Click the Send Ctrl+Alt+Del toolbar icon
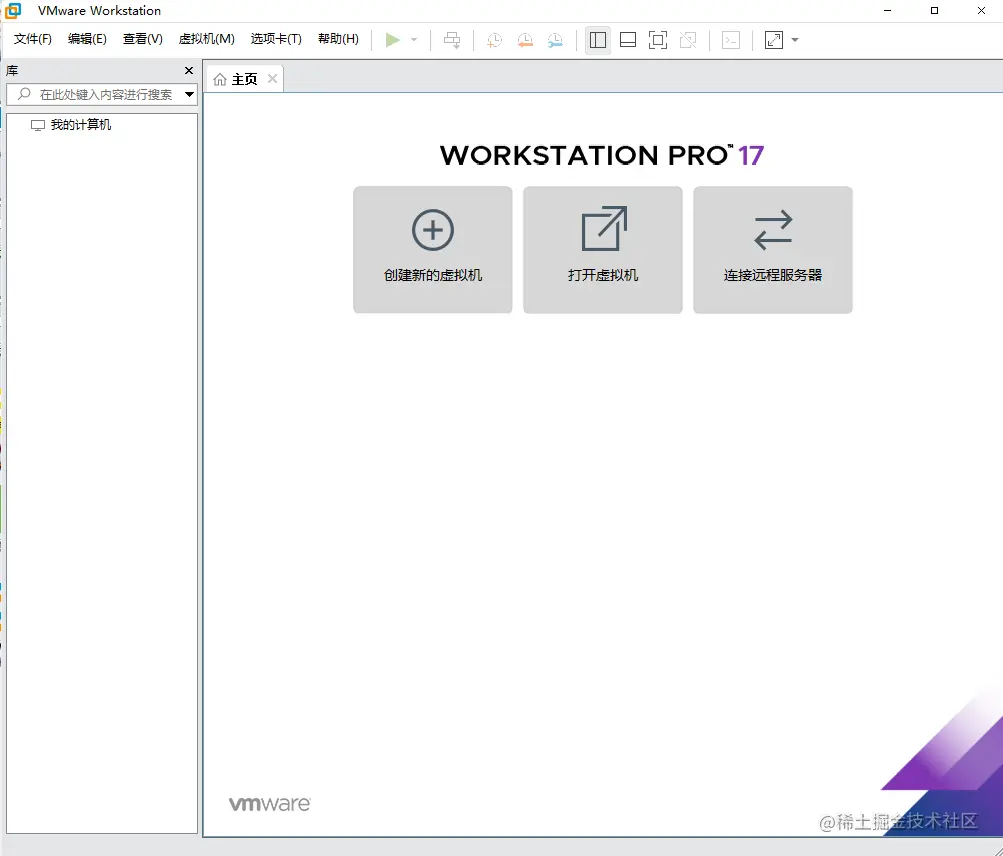Viewport: 1003px width, 856px height. (x=452, y=40)
